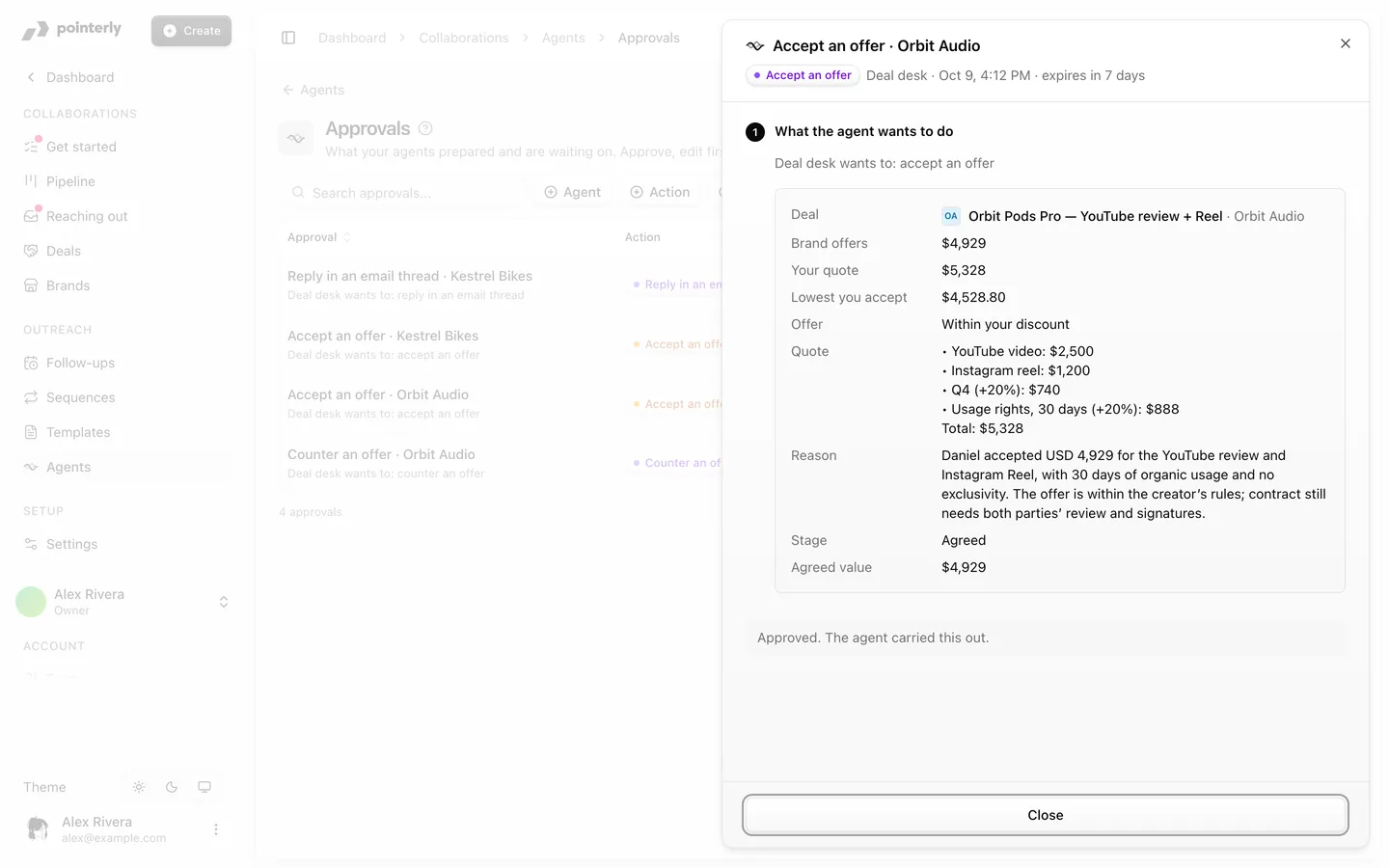Open the Alex Rivera profile options menu
This screenshot has width=1389, height=868.
click(216, 829)
